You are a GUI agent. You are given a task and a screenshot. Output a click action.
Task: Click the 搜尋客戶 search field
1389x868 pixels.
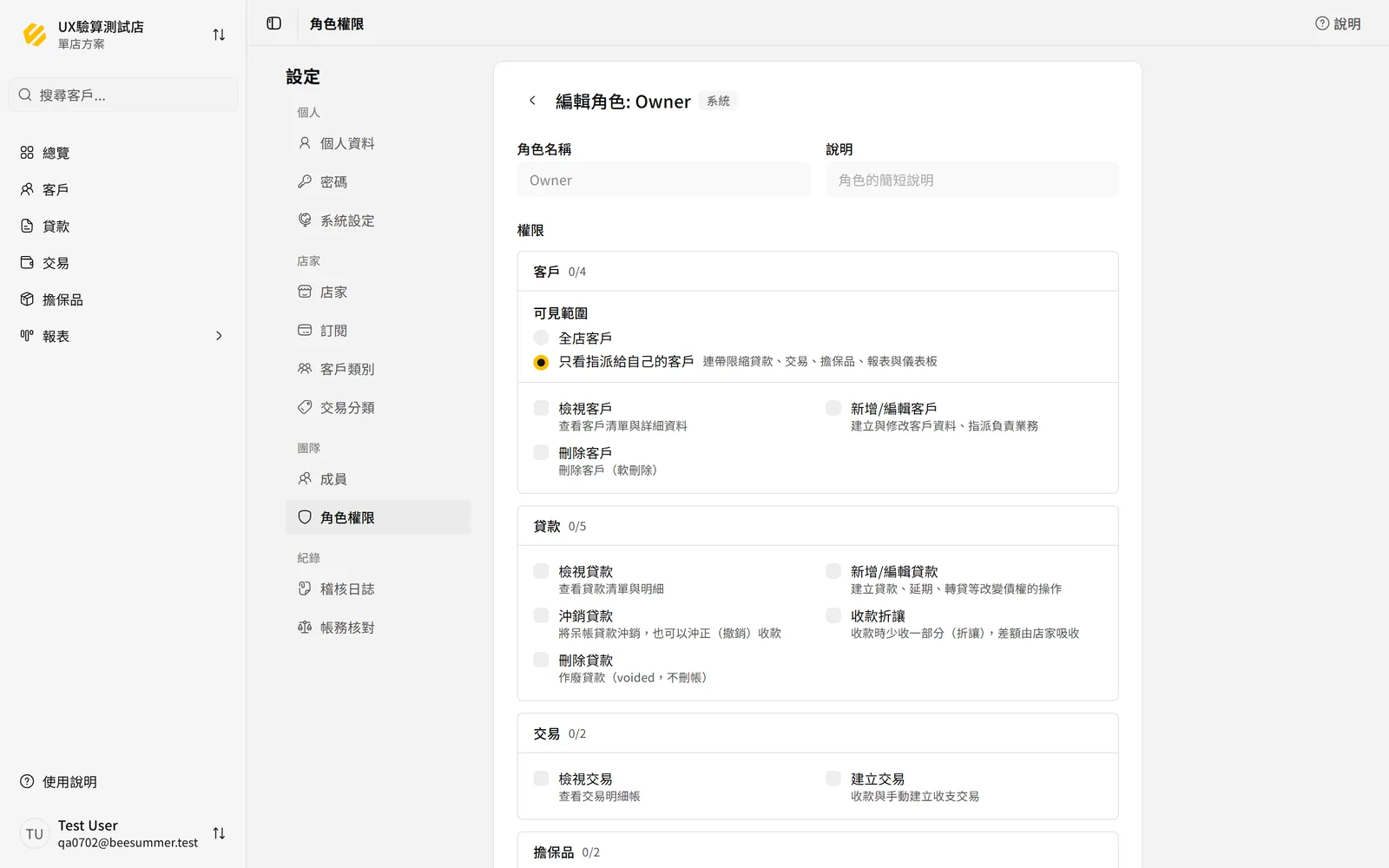pos(123,95)
